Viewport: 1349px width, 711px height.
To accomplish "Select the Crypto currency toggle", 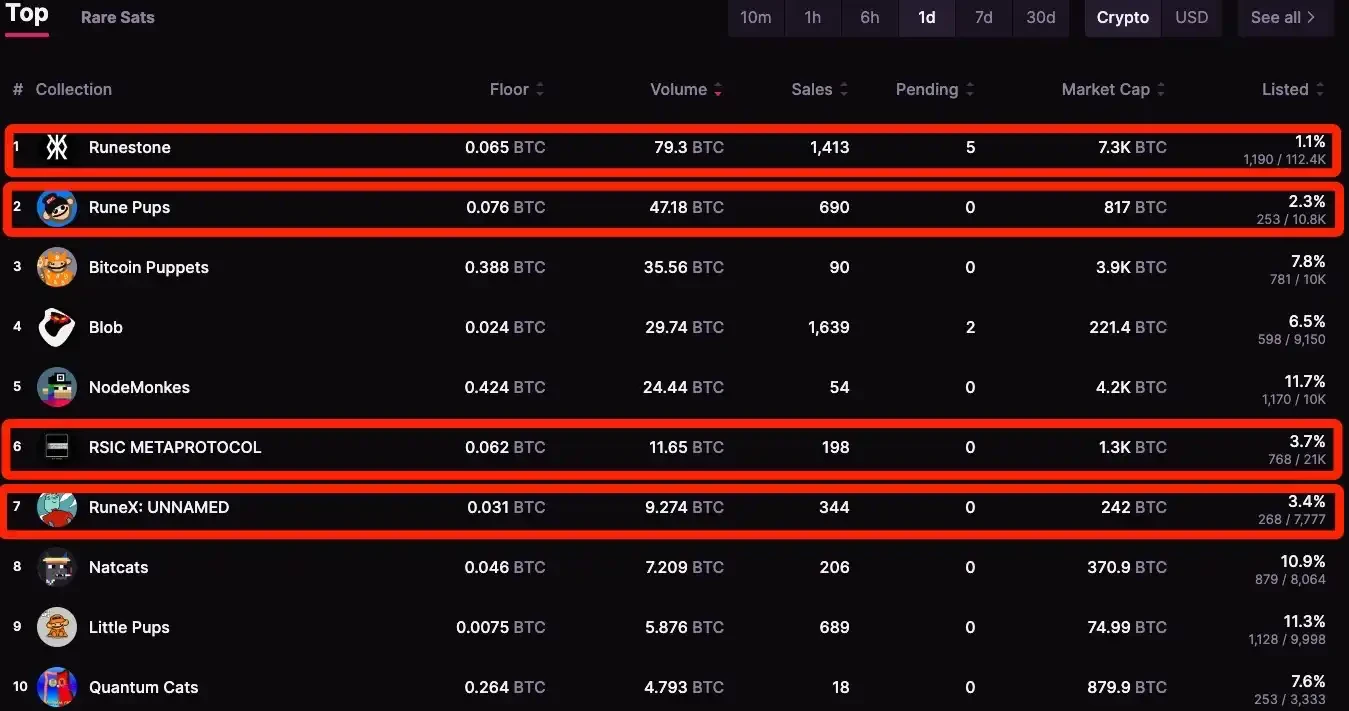I will tap(1123, 18).
